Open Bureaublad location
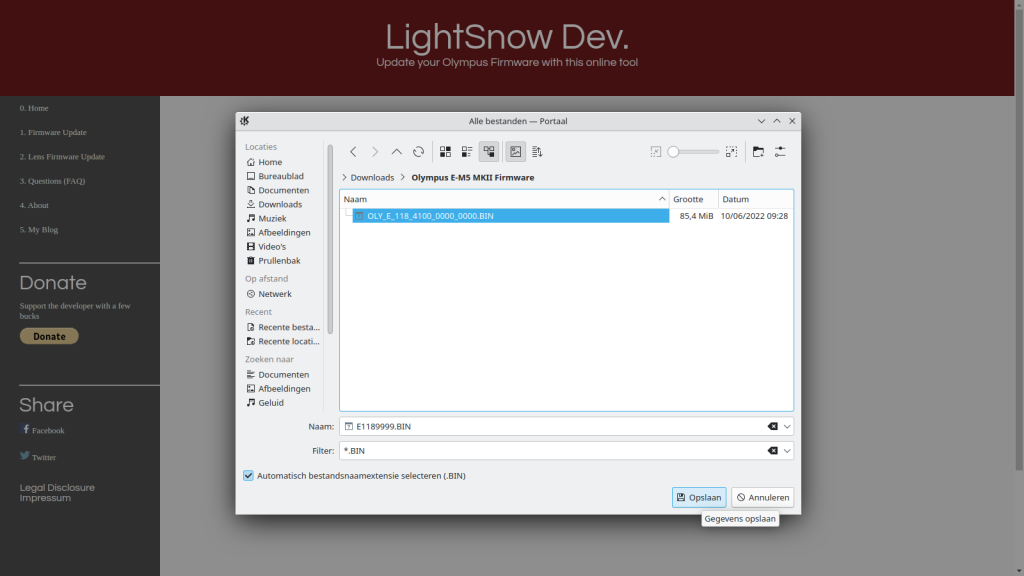 (283, 176)
